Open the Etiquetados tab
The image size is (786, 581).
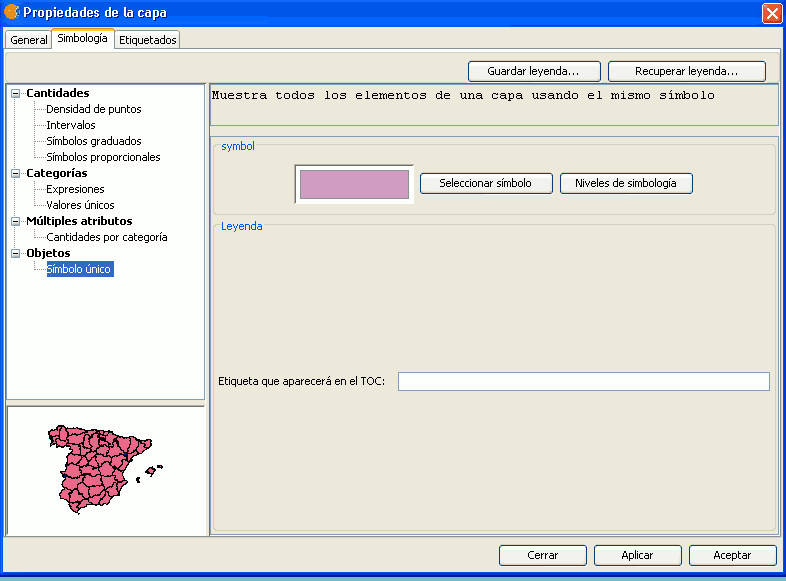click(x=147, y=40)
